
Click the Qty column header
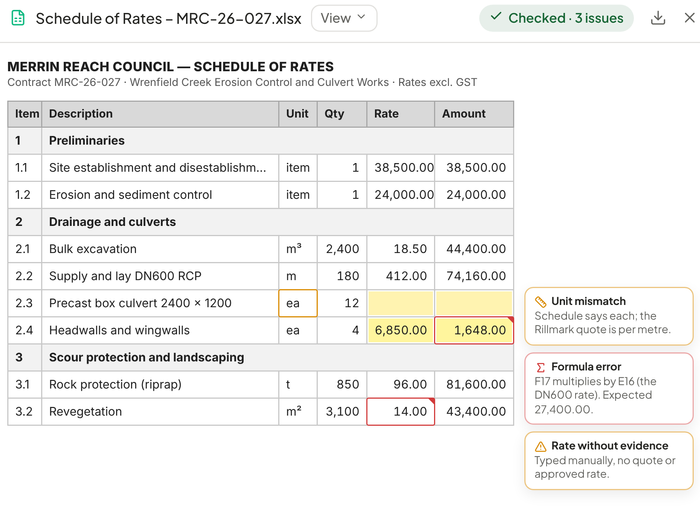click(342, 114)
